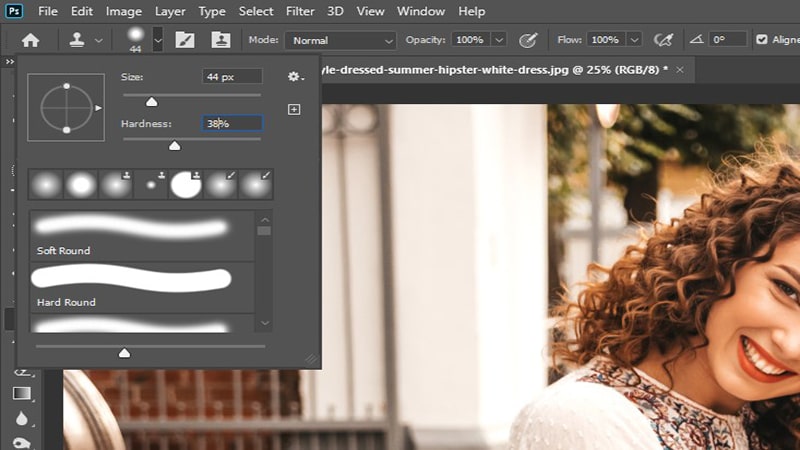This screenshot has height=450, width=800.
Task: Click the Hardness slider handle
Action: (x=175, y=146)
